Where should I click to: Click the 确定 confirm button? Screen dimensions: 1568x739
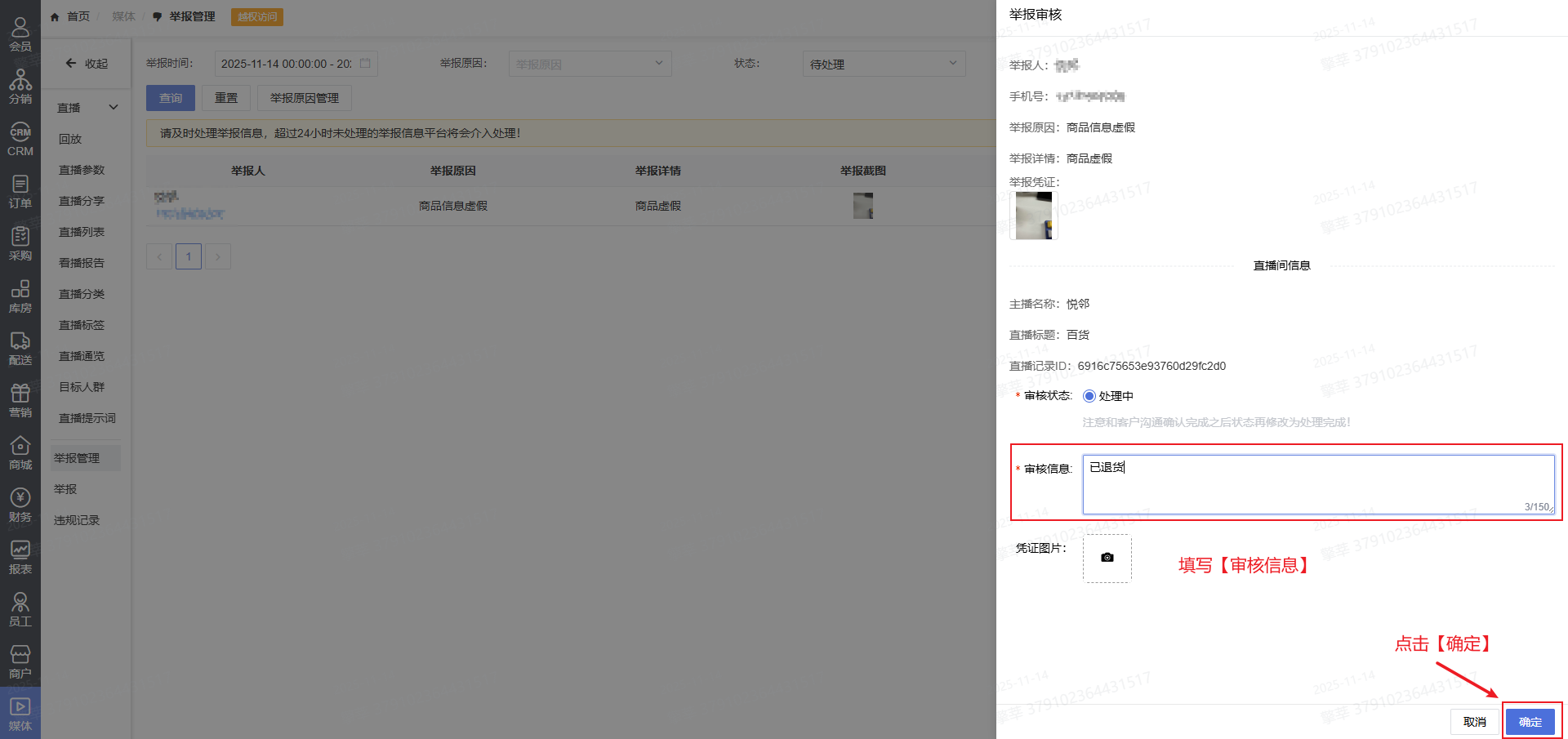tap(1530, 722)
